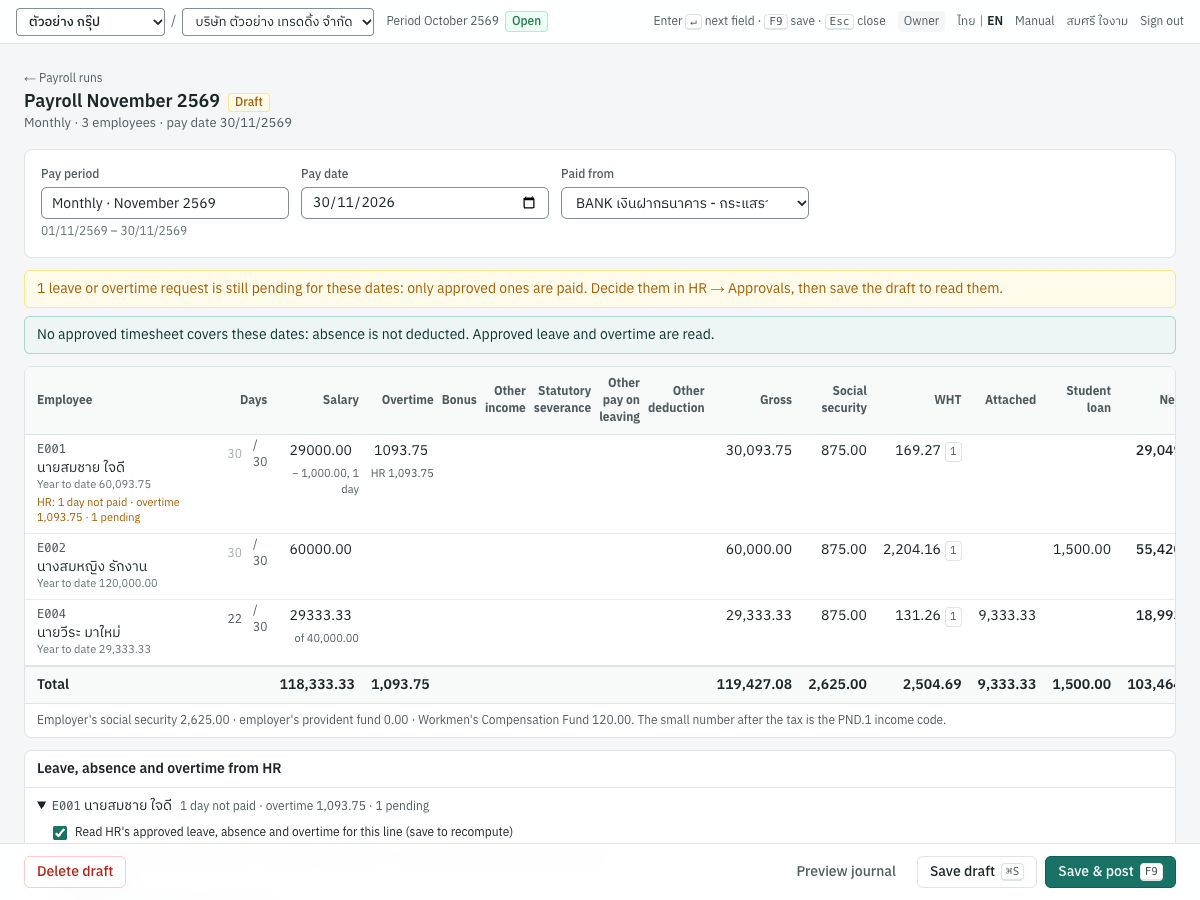Go back via Payroll runs arrow link
The image size is (1200, 900).
click(x=63, y=78)
